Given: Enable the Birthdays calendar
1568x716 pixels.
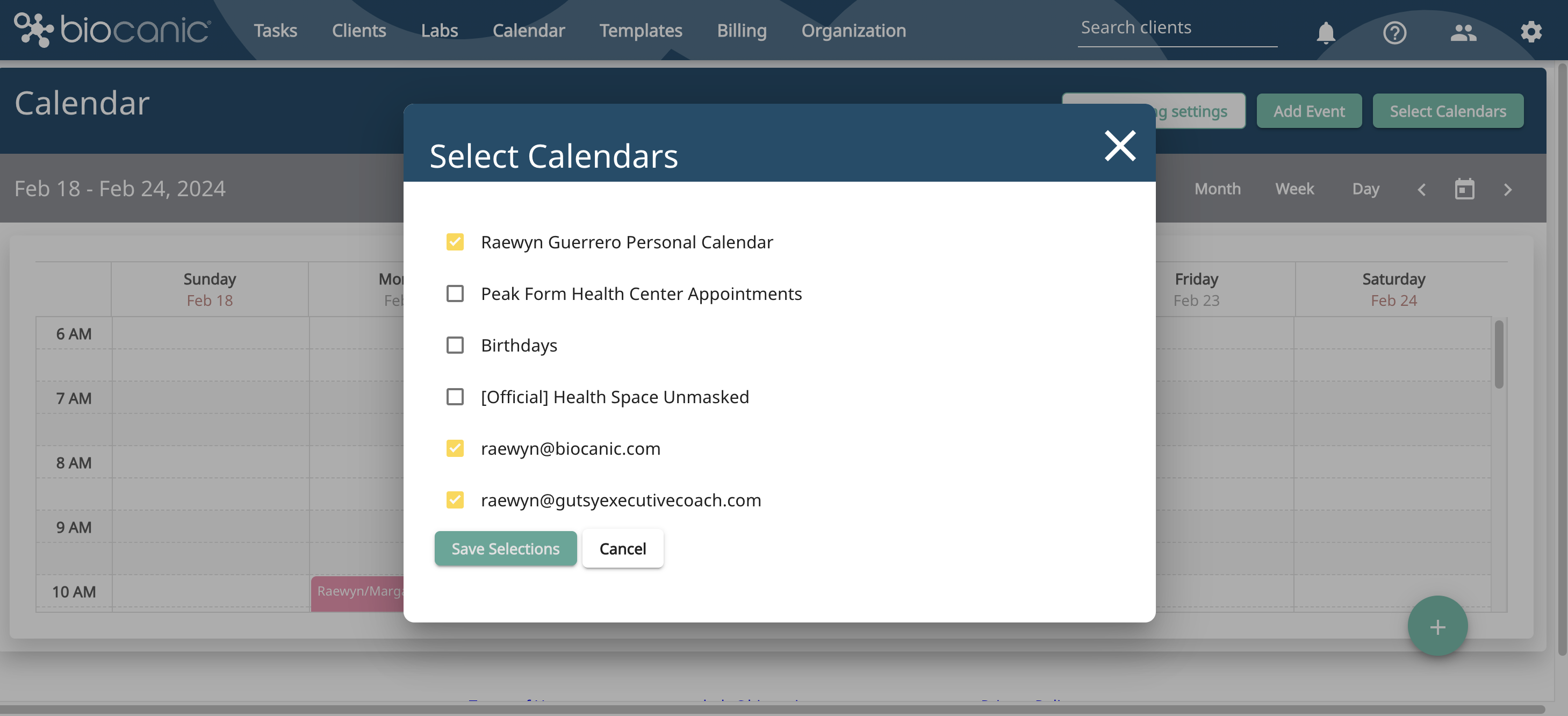Looking at the screenshot, I should click(x=455, y=345).
